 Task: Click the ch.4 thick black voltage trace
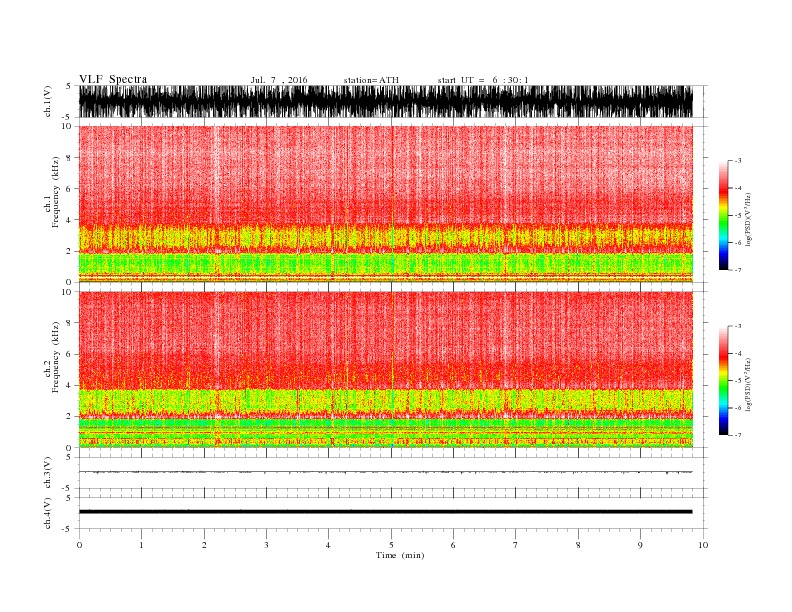385,512
